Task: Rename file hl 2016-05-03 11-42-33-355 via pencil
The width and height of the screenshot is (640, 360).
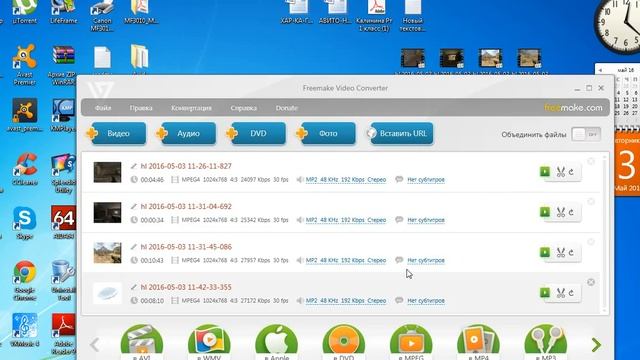Action: (x=133, y=287)
